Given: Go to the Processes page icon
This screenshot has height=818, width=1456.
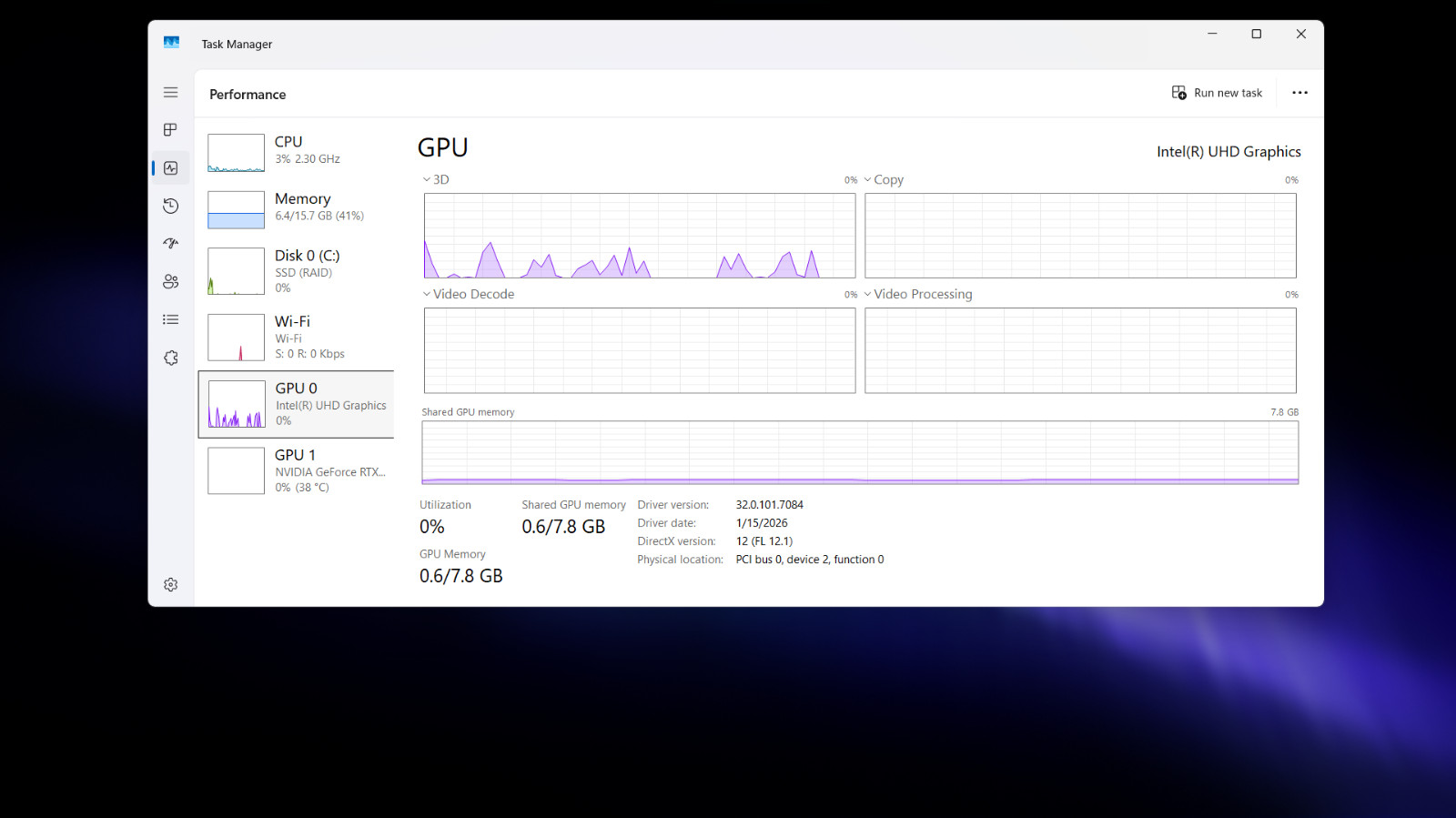Looking at the screenshot, I should (x=170, y=130).
